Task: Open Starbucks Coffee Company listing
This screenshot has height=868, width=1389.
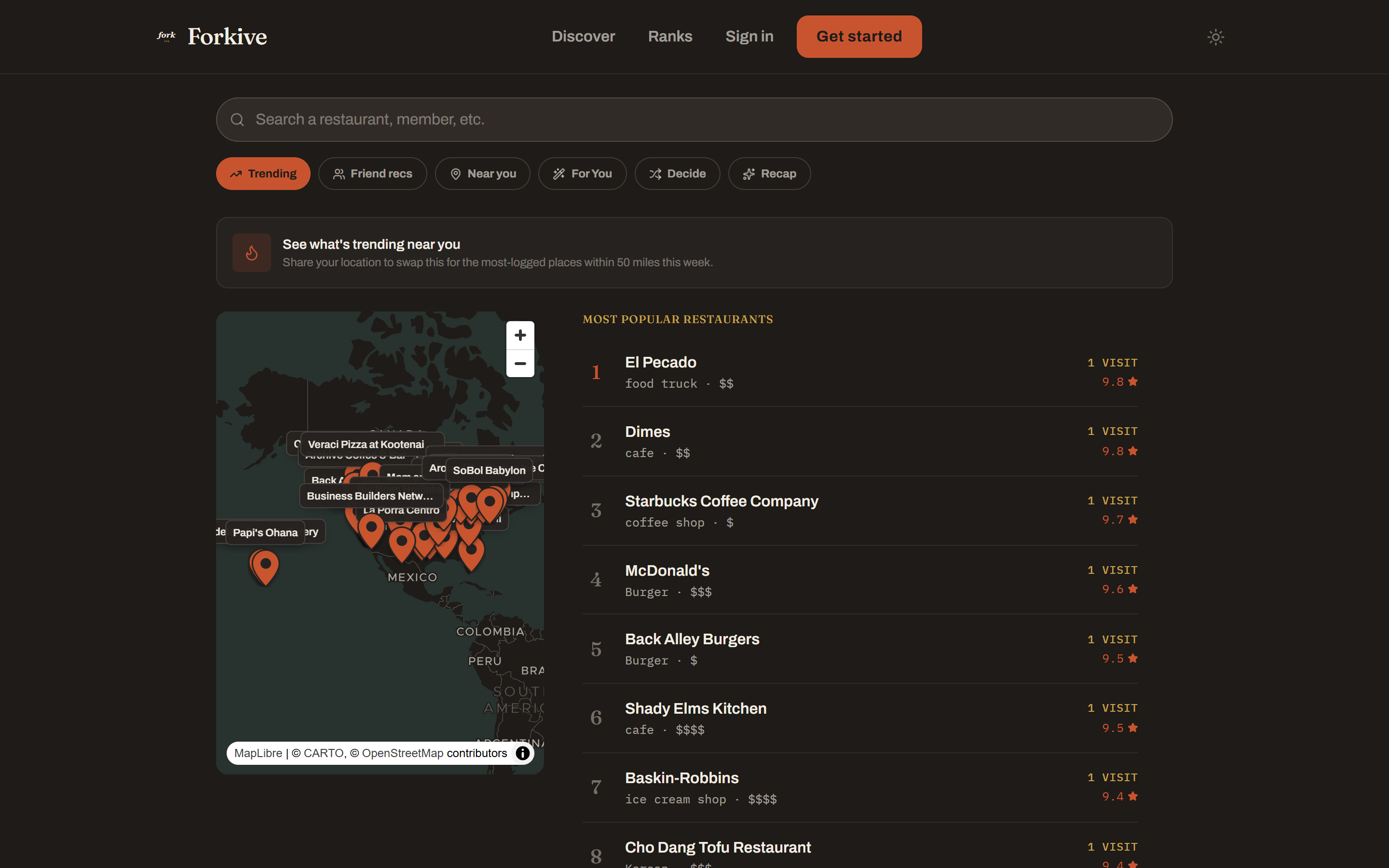Action: [x=860, y=511]
